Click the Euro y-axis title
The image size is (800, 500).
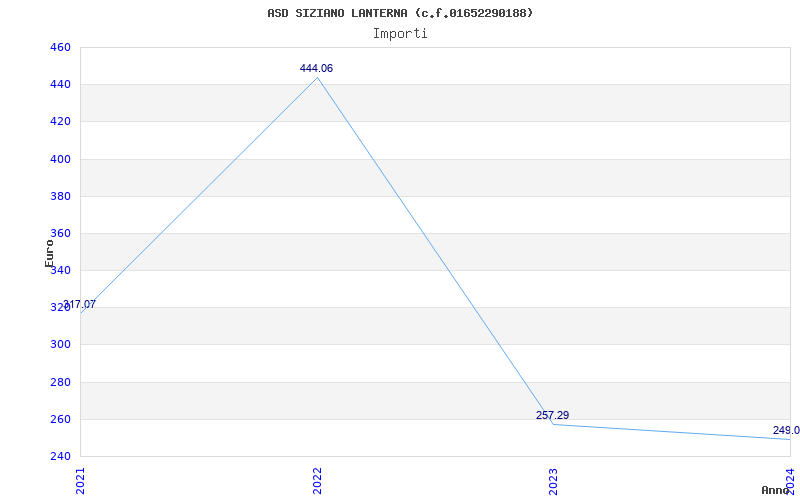pos(49,253)
